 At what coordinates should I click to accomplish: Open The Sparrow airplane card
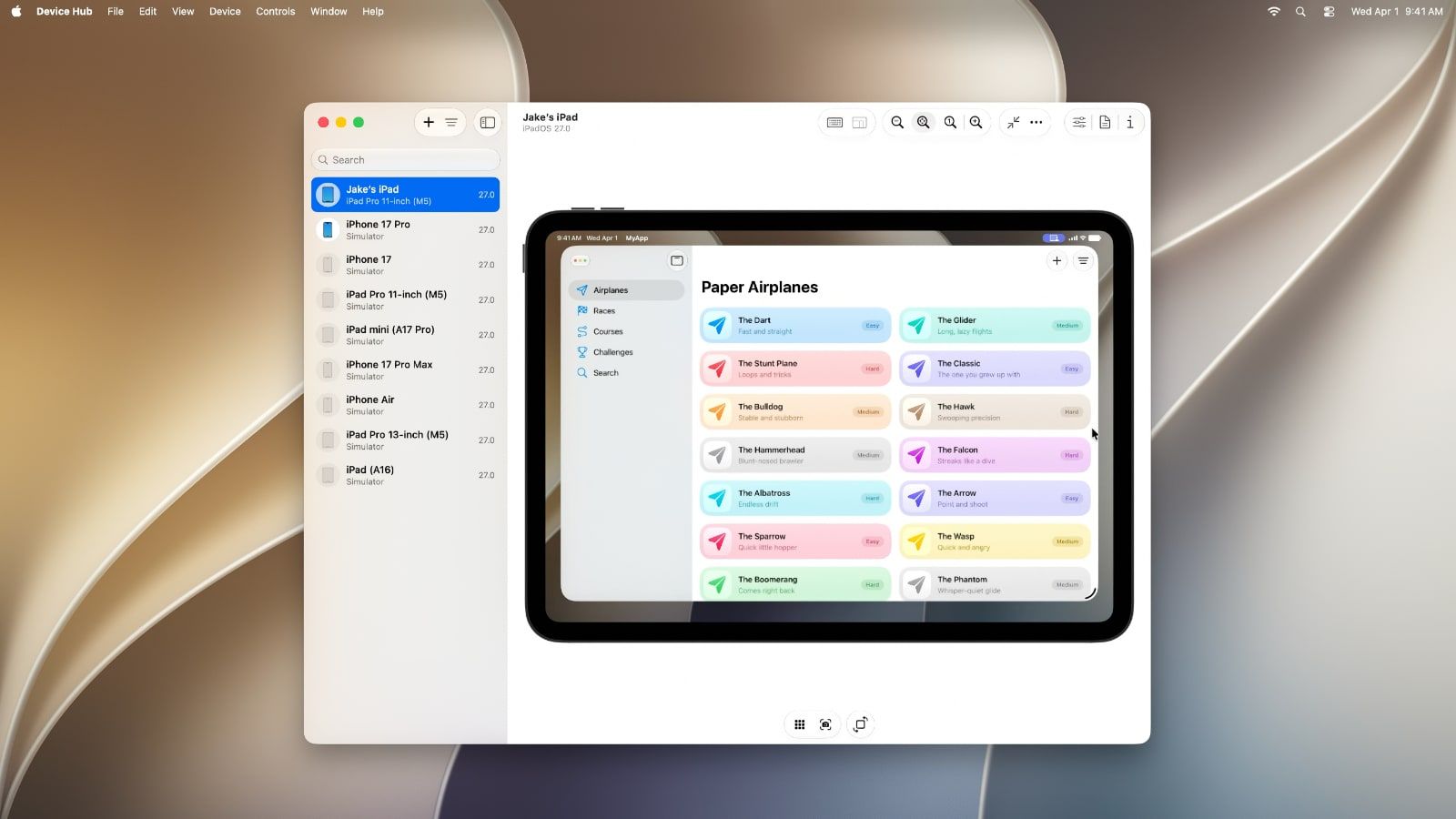795,541
